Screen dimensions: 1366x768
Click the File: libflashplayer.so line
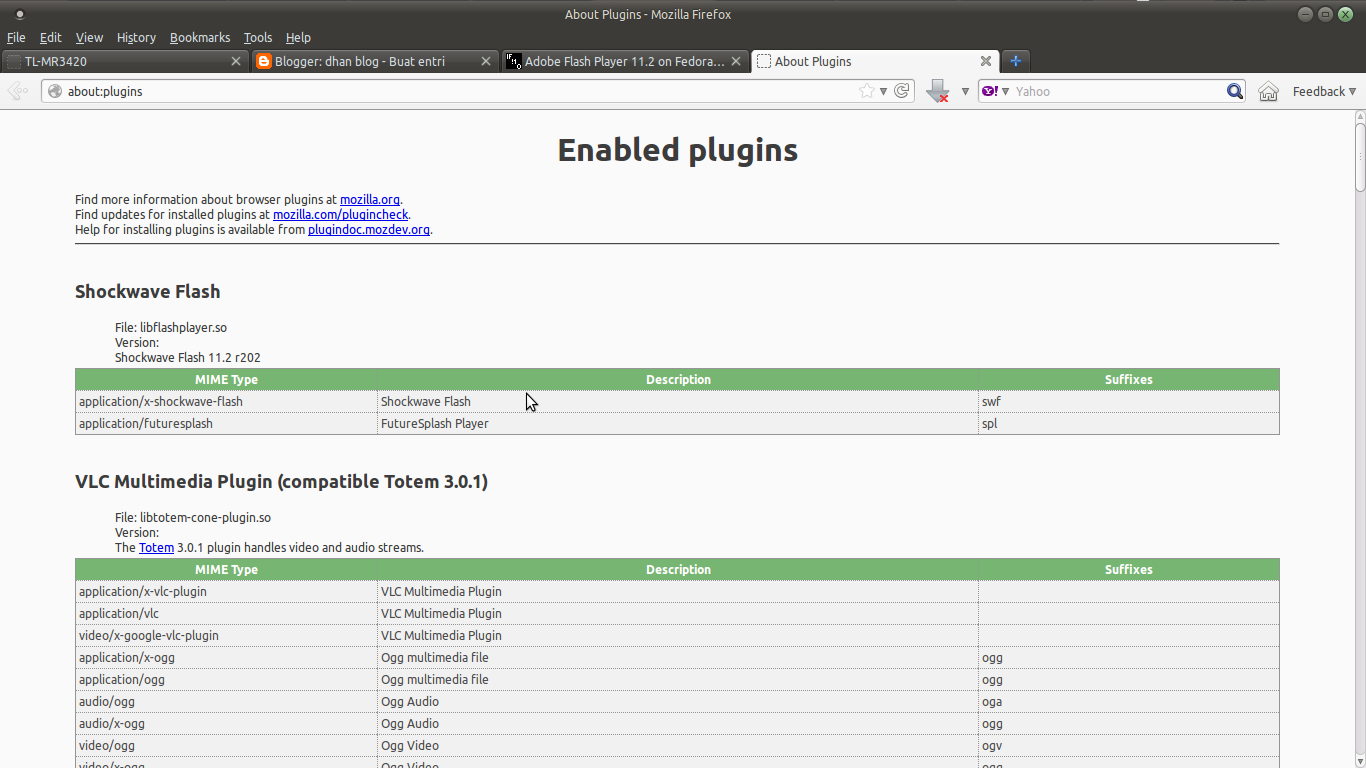(171, 327)
